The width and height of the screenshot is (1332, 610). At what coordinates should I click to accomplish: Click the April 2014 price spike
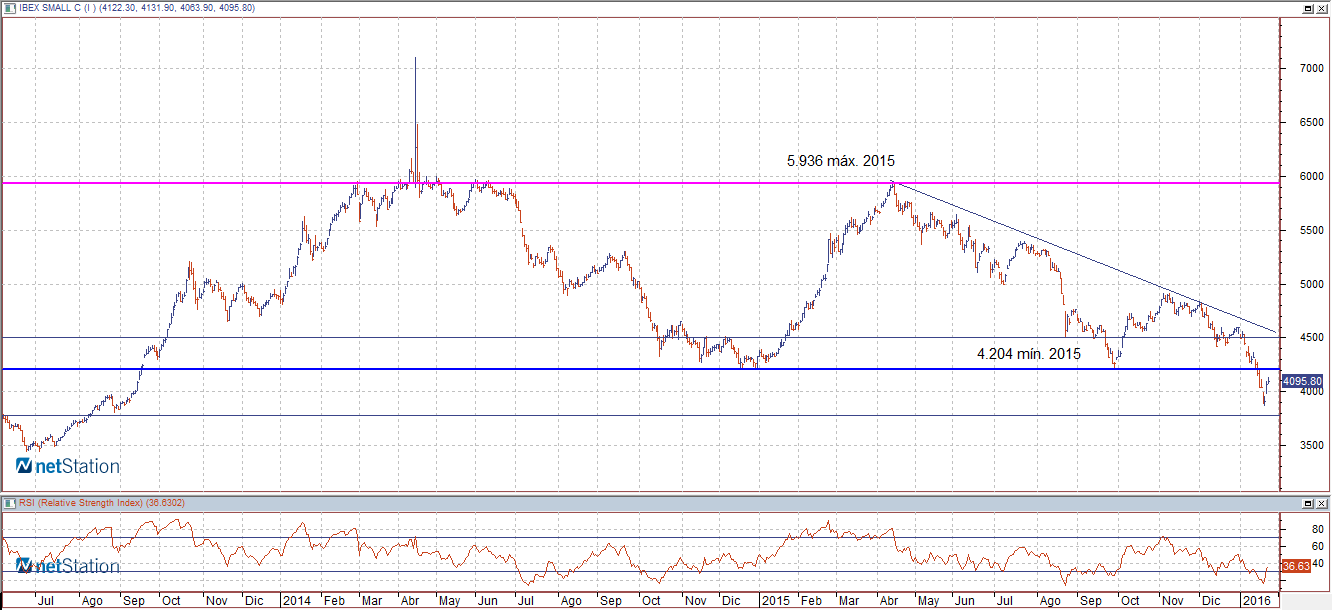(415, 100)
